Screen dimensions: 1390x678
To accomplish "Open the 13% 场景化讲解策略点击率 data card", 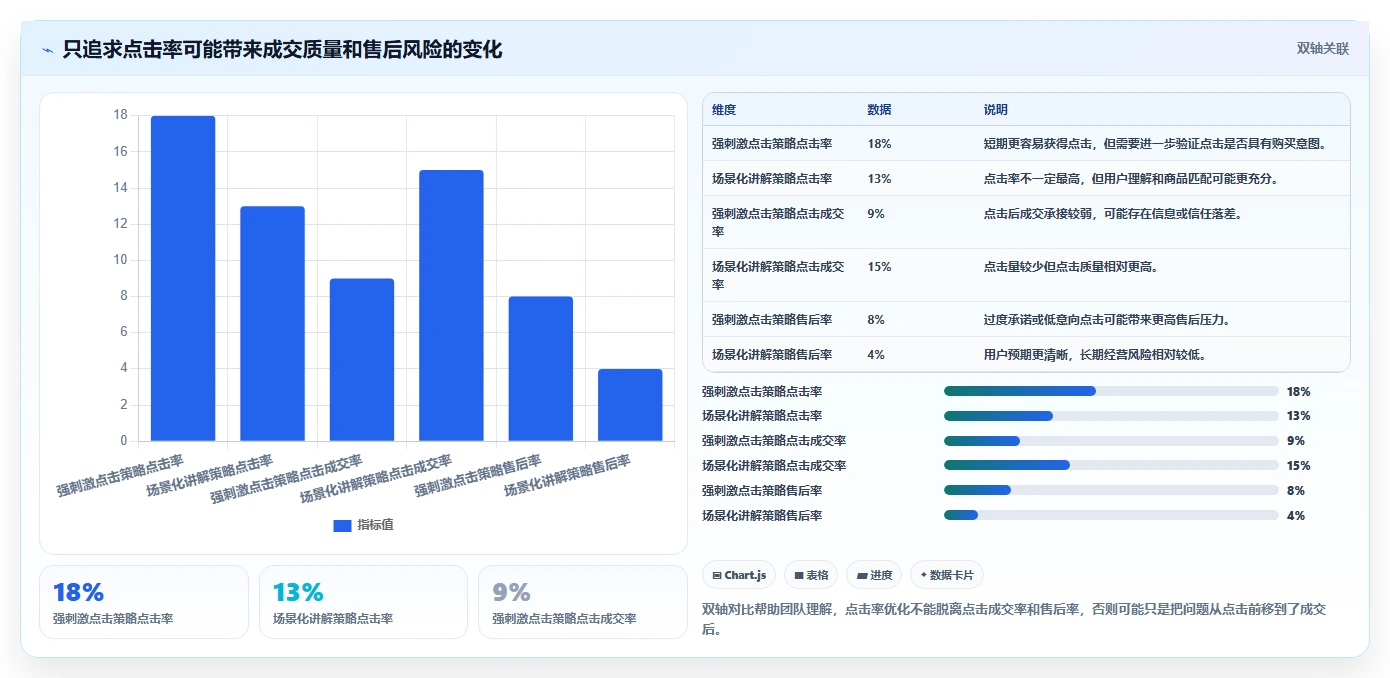I will (x=363, y=602).
